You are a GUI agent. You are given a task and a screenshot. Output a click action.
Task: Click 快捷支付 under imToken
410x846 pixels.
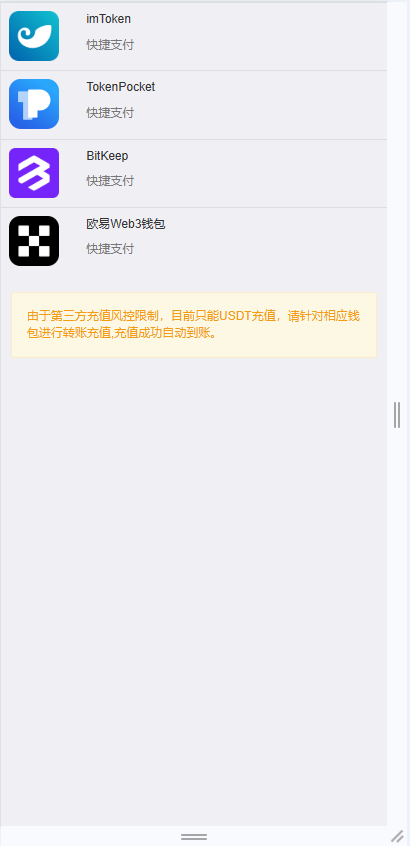(x=110, y=45)
